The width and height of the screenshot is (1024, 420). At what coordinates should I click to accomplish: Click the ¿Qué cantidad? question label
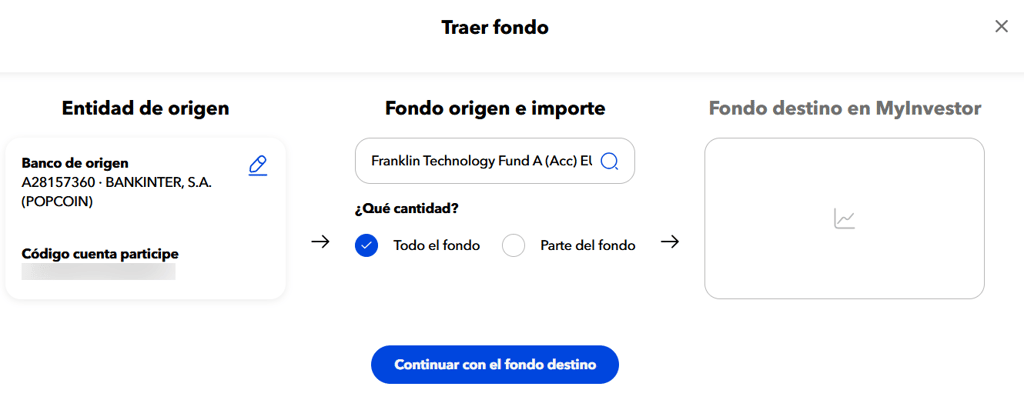(x=406, y=209)
